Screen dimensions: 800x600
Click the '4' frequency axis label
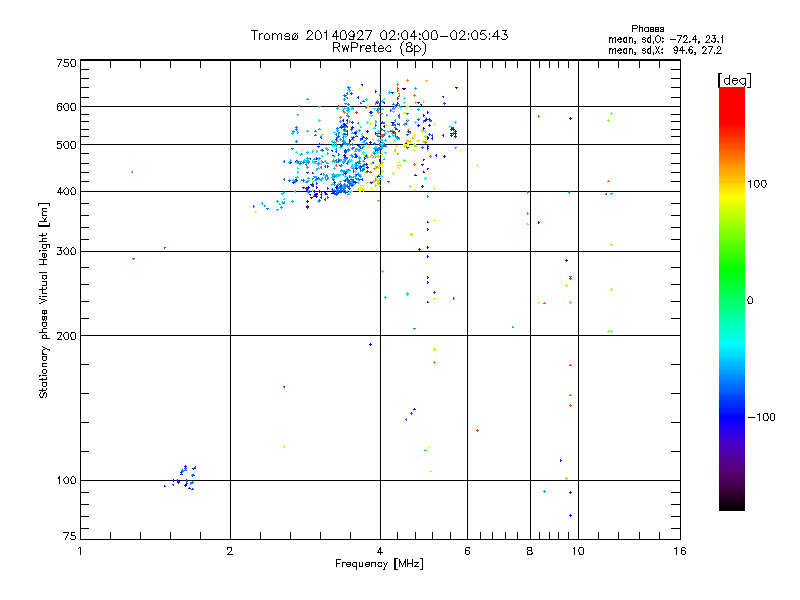[x=380, y=551]
